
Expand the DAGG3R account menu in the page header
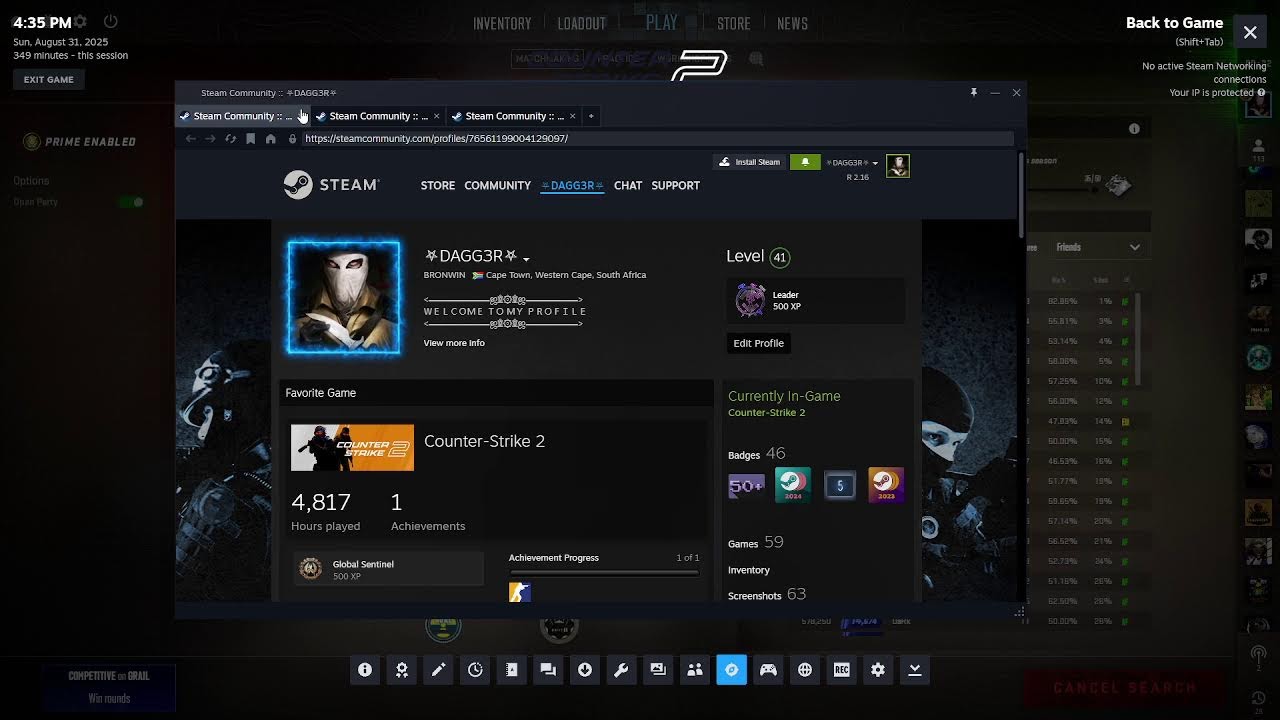852,163
